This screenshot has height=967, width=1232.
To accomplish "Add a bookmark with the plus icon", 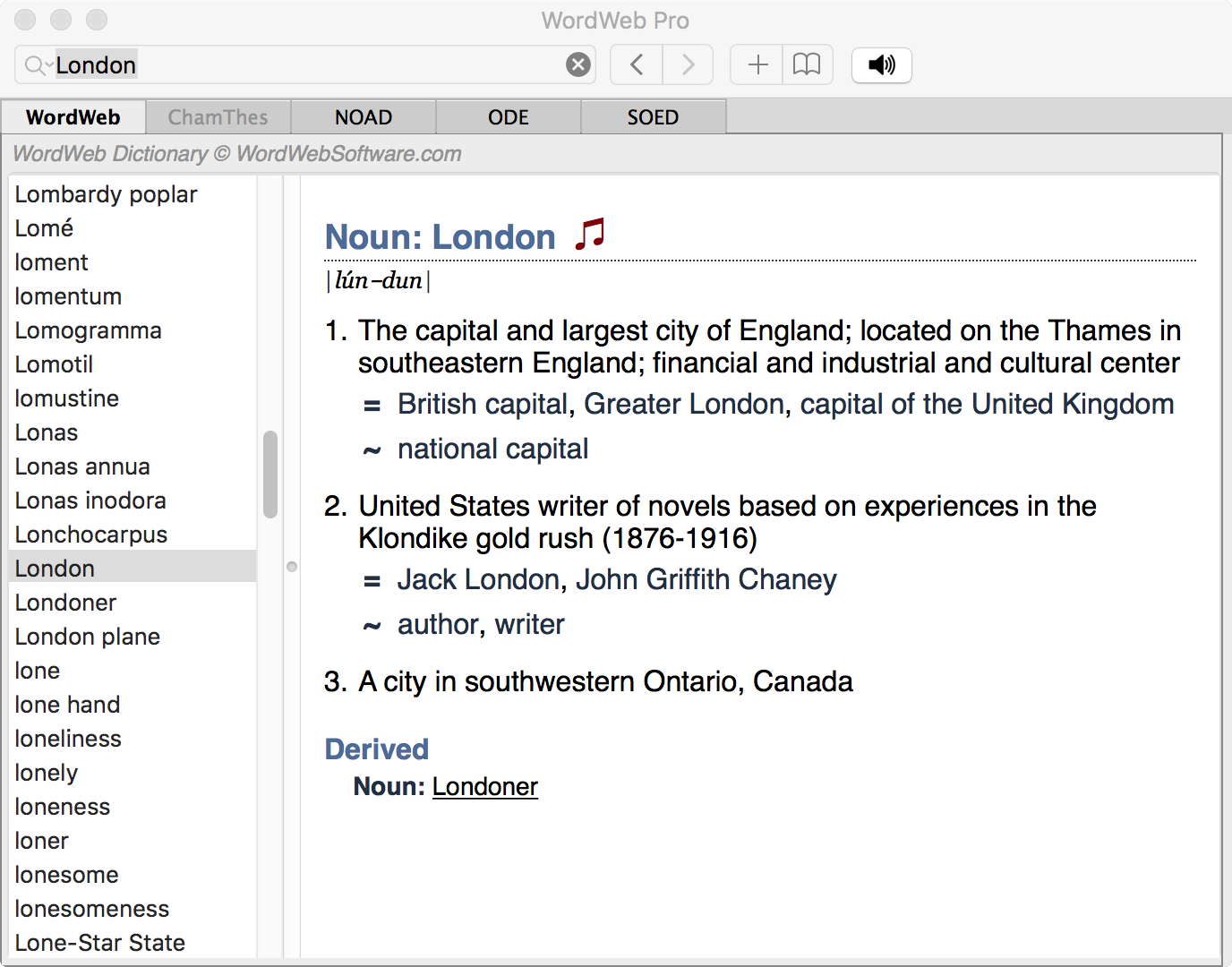I will (x=757, y=64).
